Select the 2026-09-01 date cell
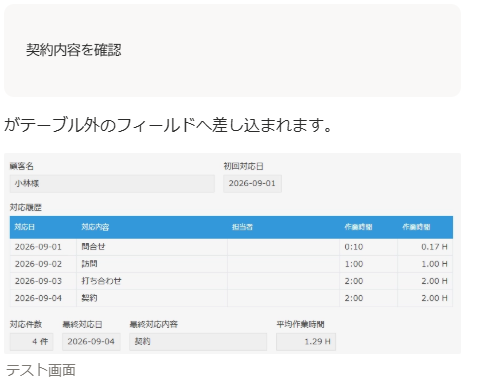Screen dimensions: 496x385 pyautogui.click(x=43, y=247)
